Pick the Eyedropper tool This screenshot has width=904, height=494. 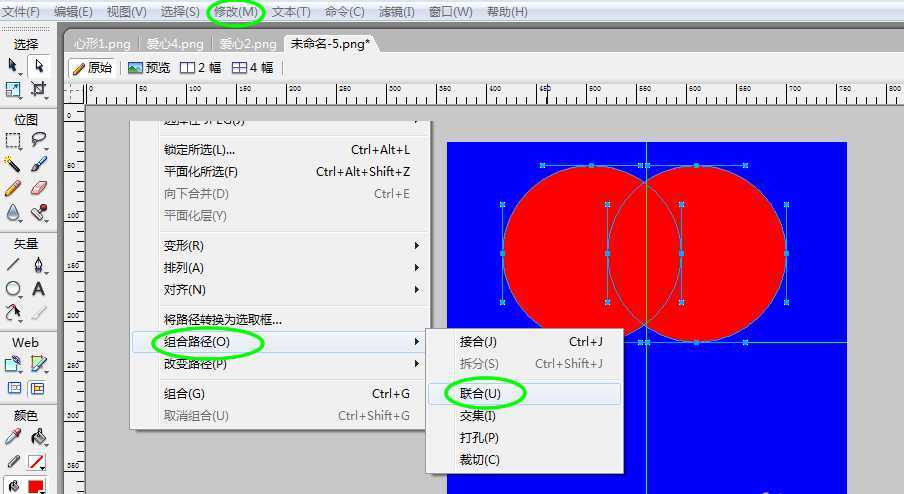click(14, 437)
